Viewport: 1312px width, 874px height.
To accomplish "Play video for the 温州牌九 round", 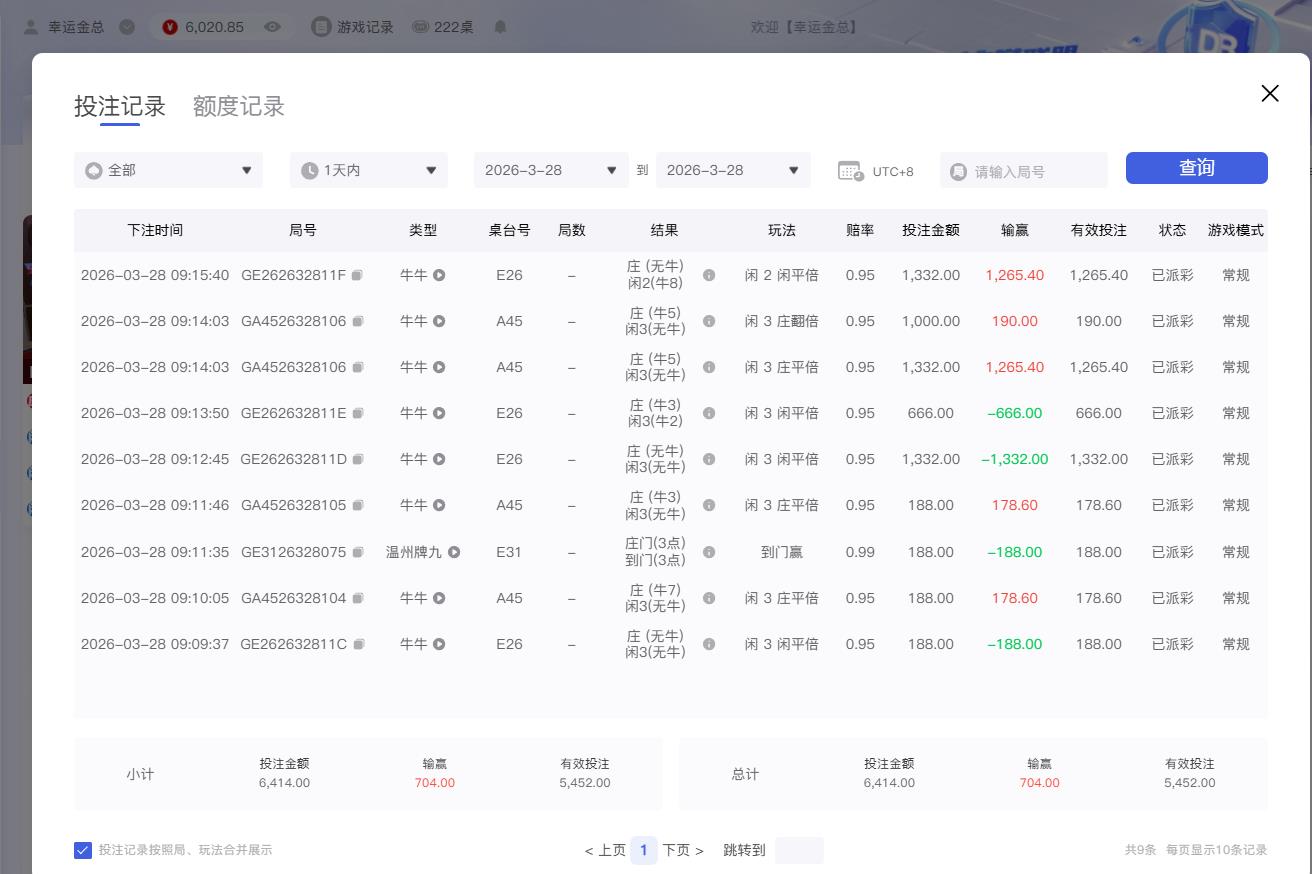I will tap(453, 551).
